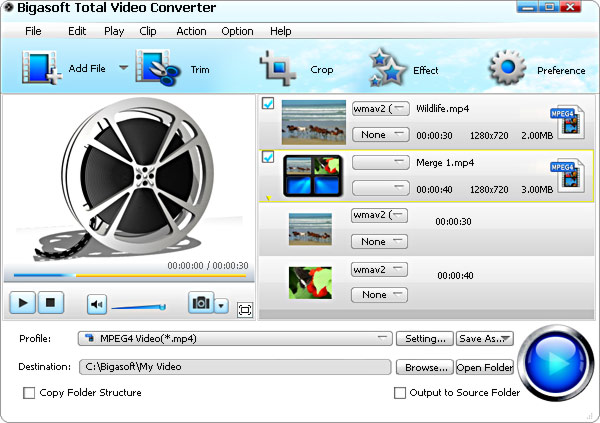Open Preference settings gear
The image size is (600, 423).
pos(507,69)
